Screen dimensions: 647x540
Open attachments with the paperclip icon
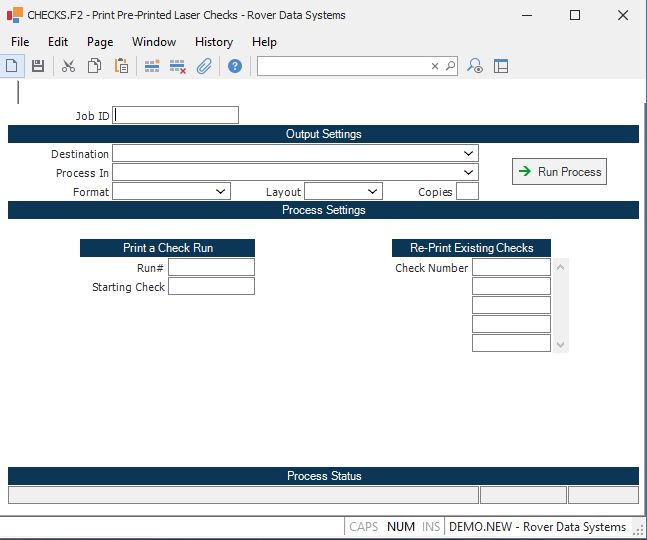pos(204,66)
